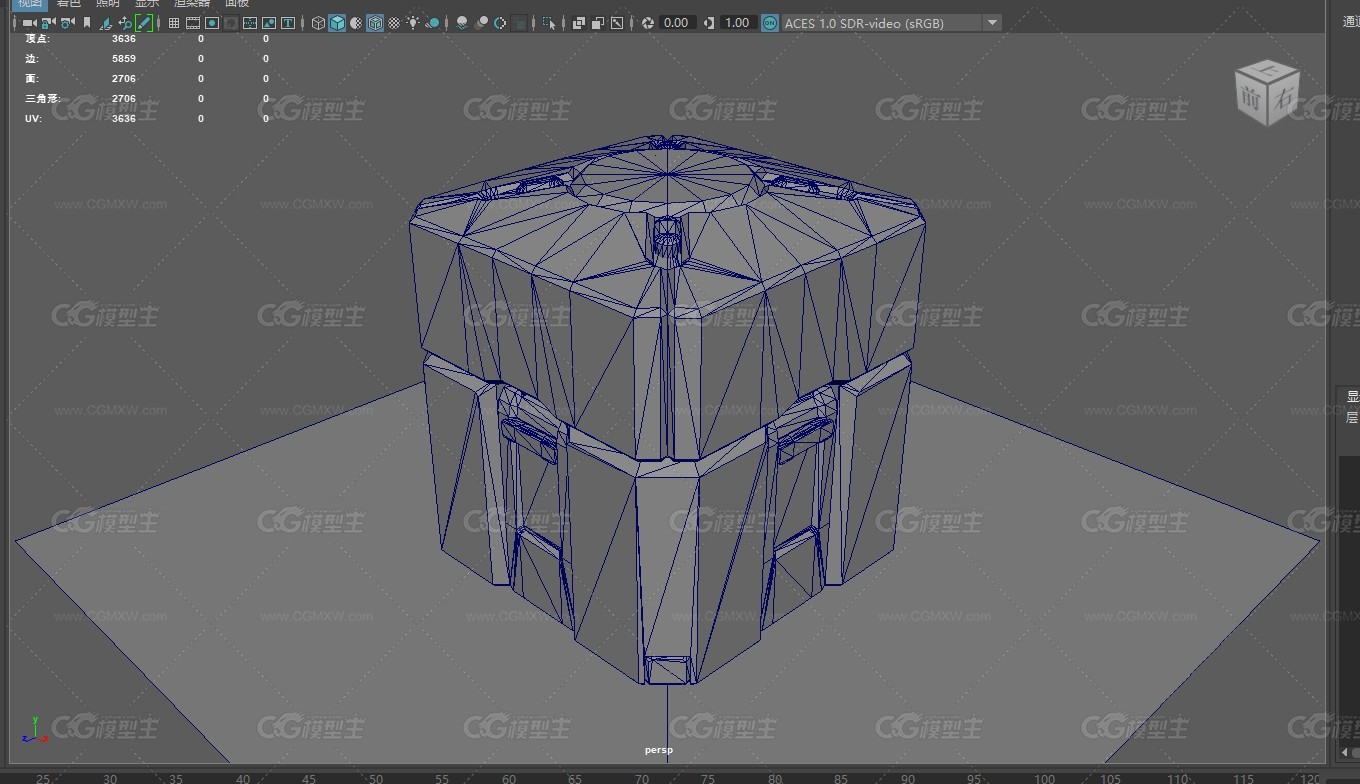Viewport: 1360px width, 784px height.
Task: Click the Select Camera icon
Action: coord(29,23)
